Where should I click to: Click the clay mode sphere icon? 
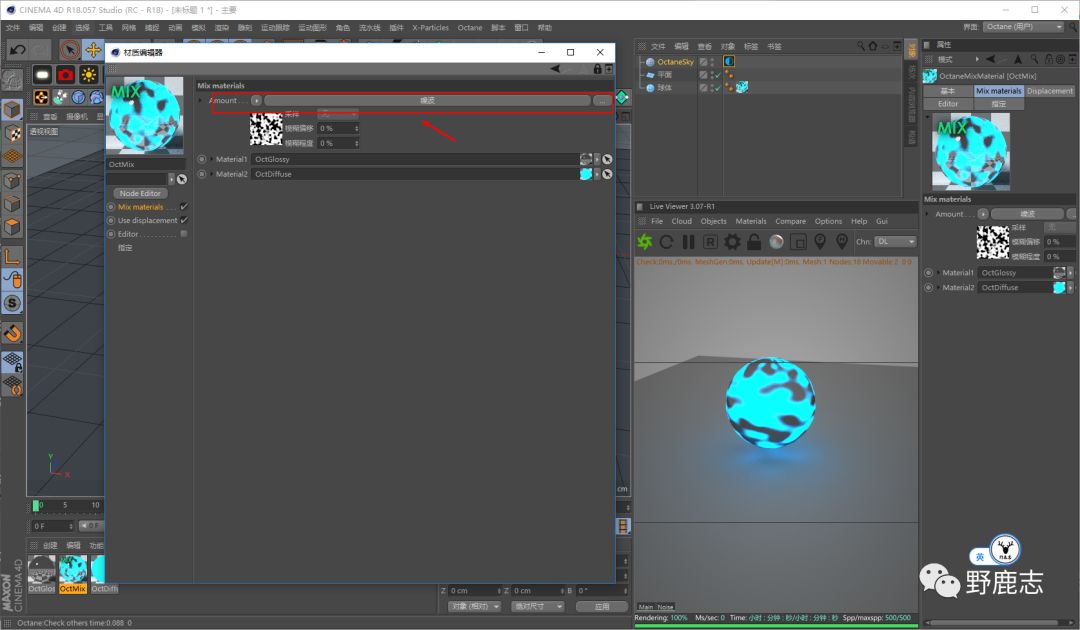(776, 242)
